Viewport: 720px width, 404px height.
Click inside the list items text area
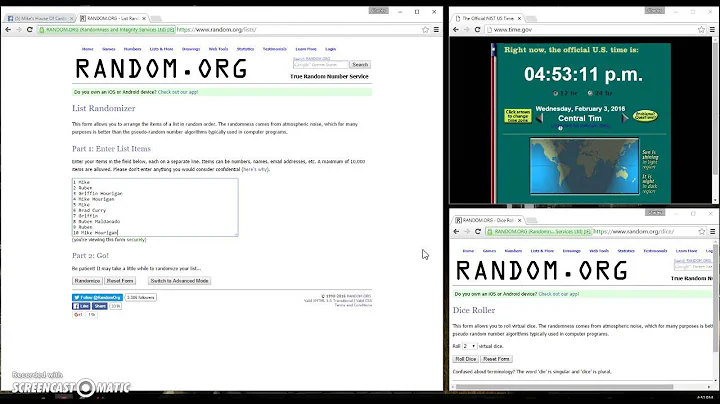155,207
